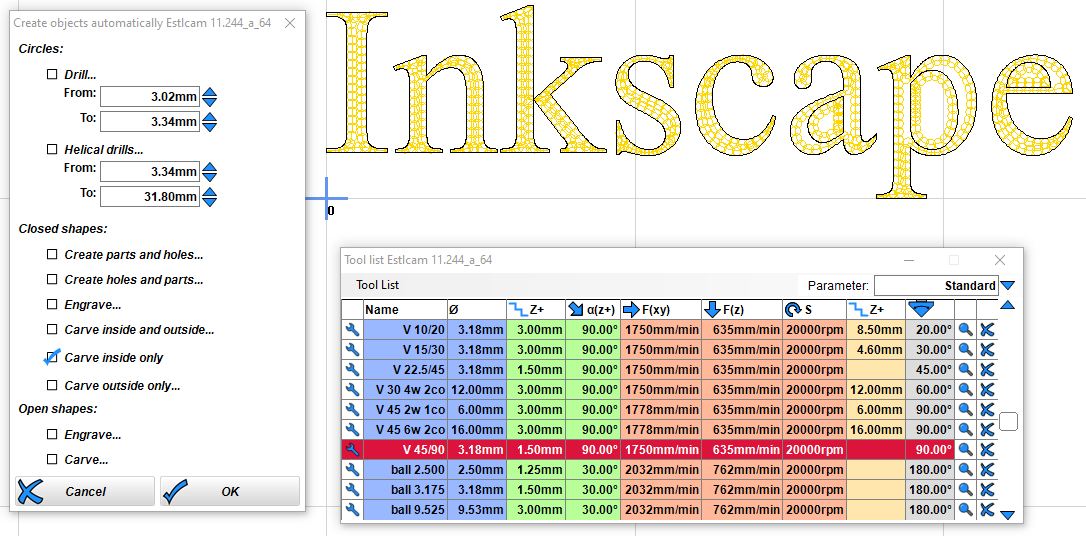The image size is (1086, 536).
Task: Click magnifier icon in ball 2.500 row
Action: tap(965, 470)
